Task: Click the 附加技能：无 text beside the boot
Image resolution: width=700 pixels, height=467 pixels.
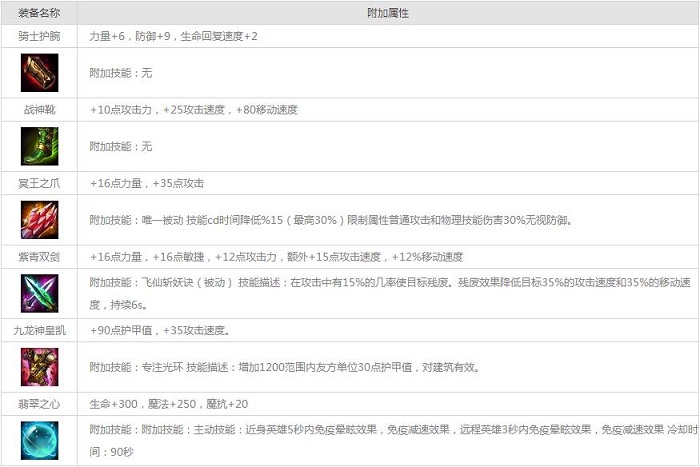Action: pos(121,146)
